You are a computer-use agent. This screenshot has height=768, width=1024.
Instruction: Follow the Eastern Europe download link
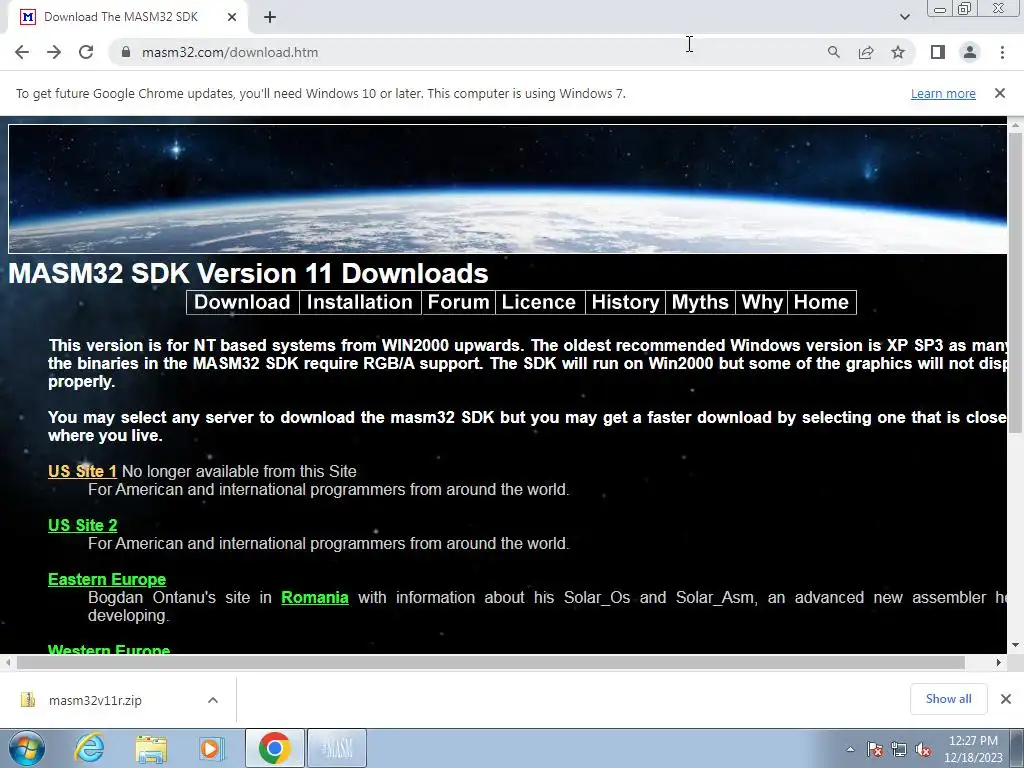coord(107,579)
